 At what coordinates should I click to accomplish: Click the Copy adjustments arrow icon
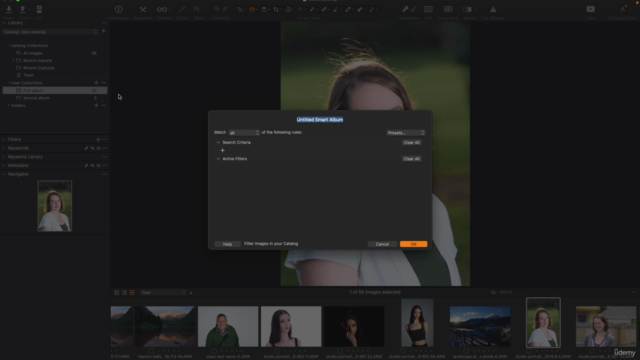[x=405, y=9]
